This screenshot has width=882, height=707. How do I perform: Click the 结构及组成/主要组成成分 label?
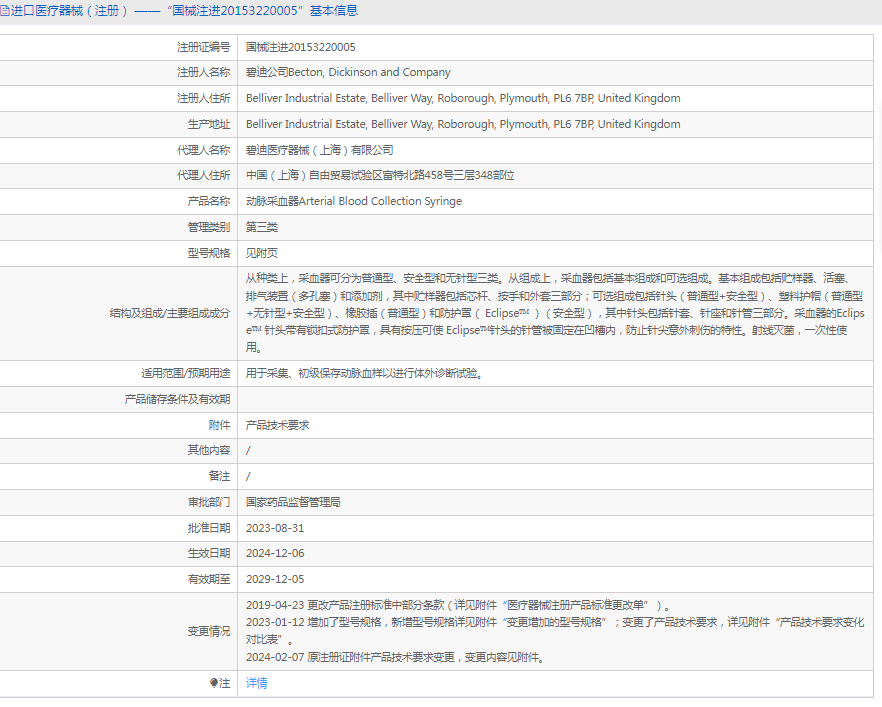(170, 313)
